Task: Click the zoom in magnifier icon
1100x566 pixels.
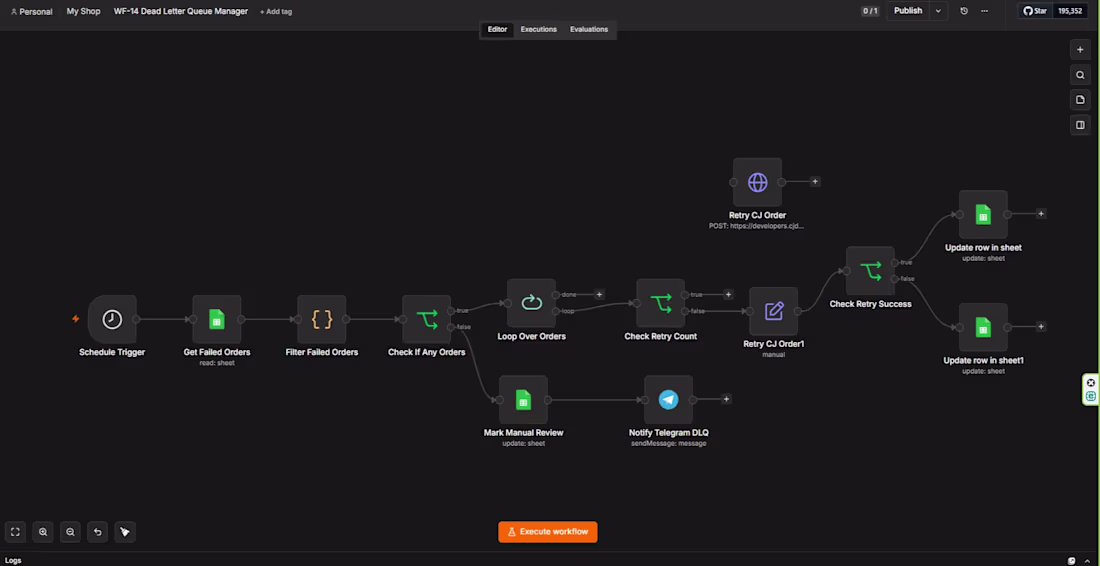Action: click(x=43, y=532)
